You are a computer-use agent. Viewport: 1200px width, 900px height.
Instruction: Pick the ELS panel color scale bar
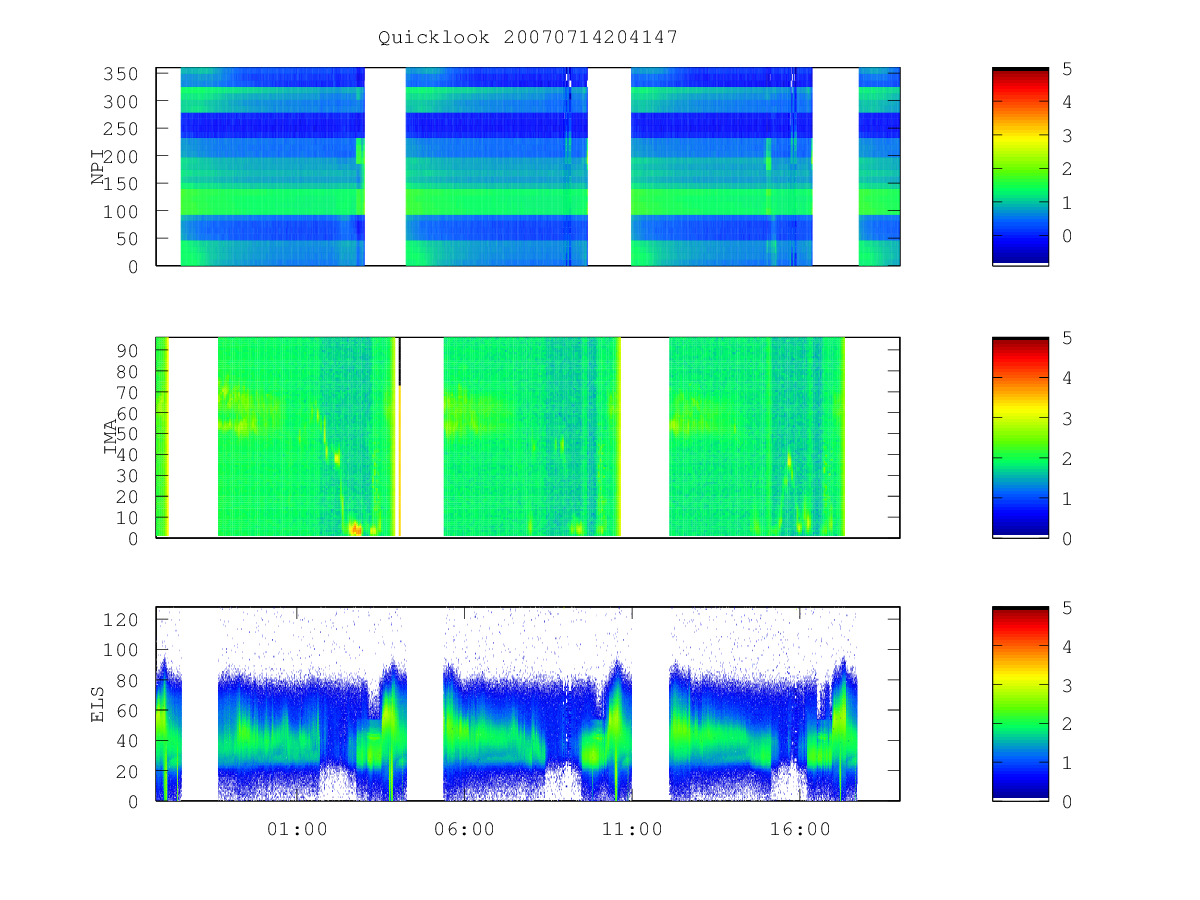pos(1020,704)
